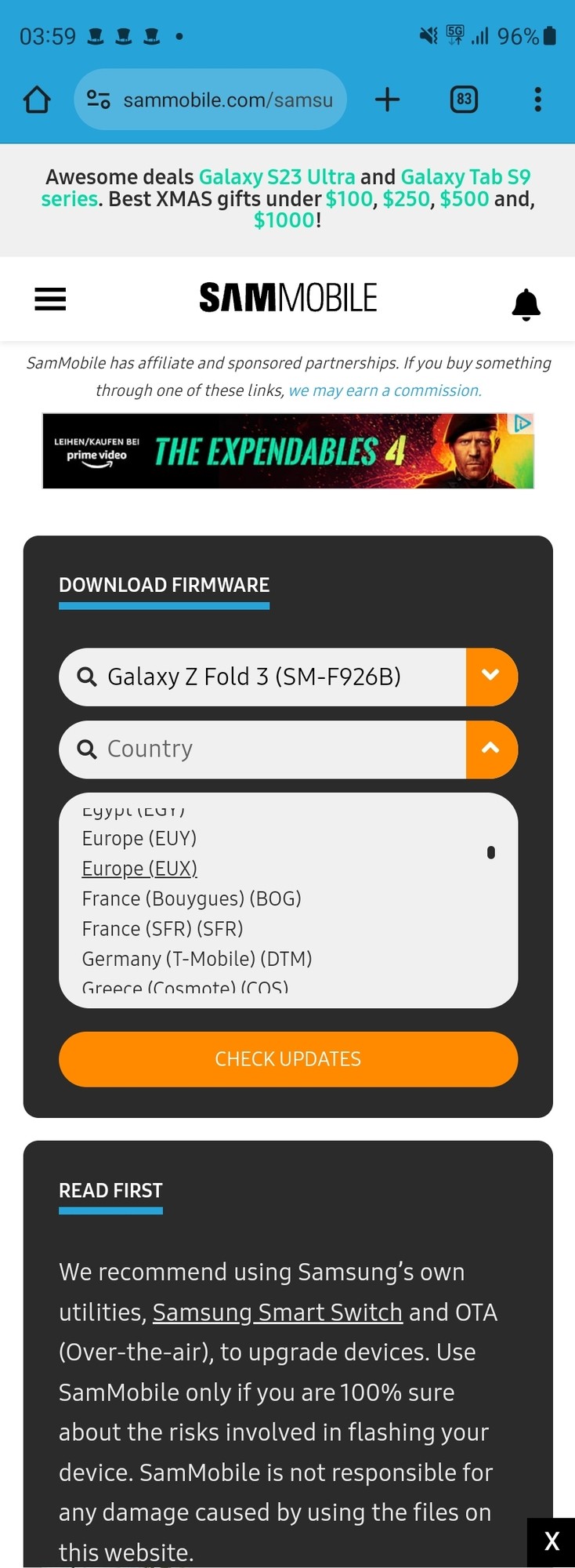Open the Samsung Smart Switch link
The image size is (575, 1568).
277,1312
